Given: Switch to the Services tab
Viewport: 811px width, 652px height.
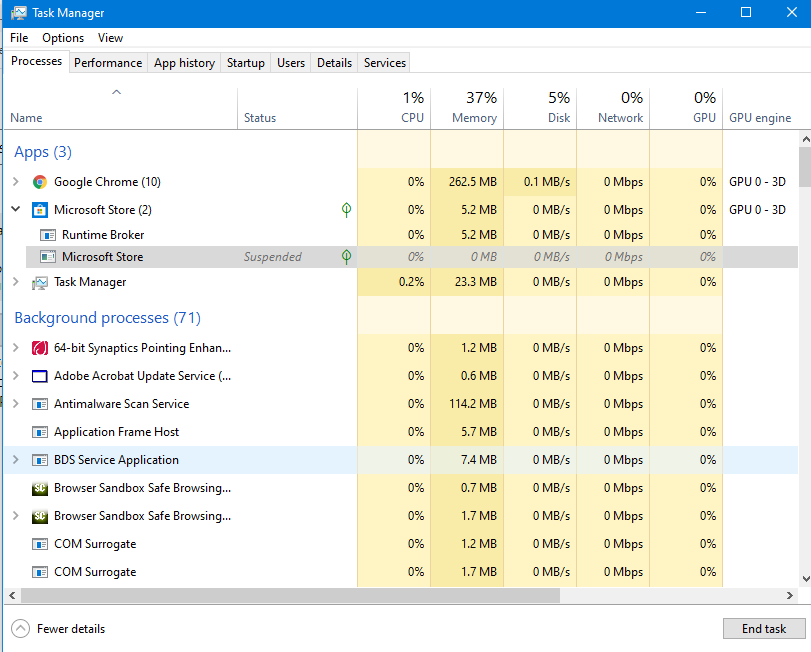Looking at the screenshot, I should click(x=384, y=63).
